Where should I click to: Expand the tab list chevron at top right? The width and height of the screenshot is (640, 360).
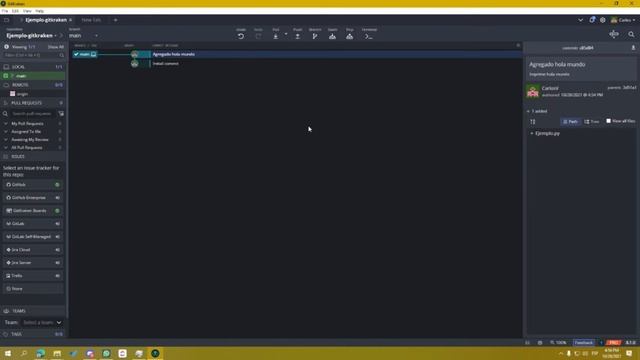(x=580, y=20)
